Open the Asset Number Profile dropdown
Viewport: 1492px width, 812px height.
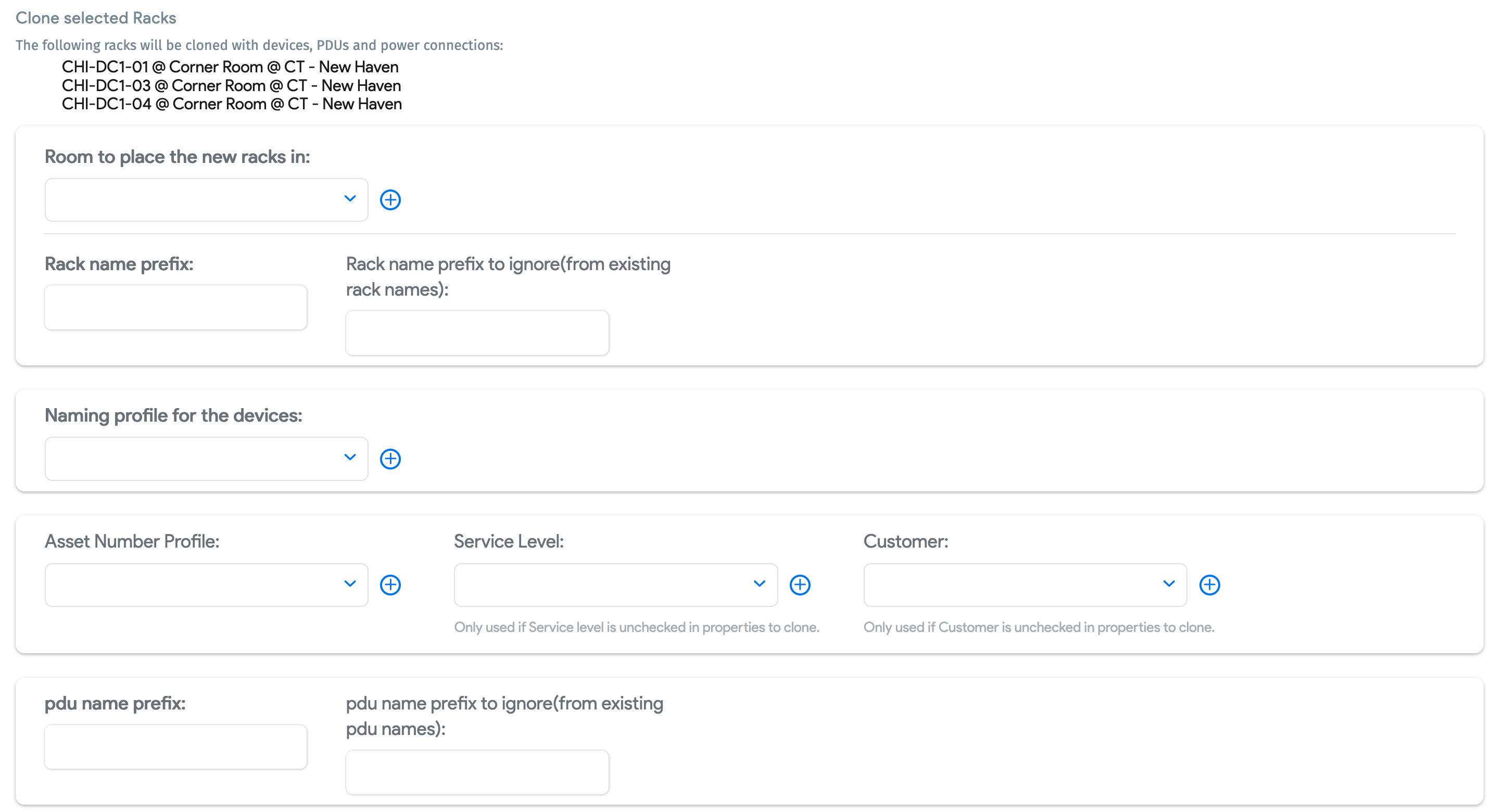206,585
